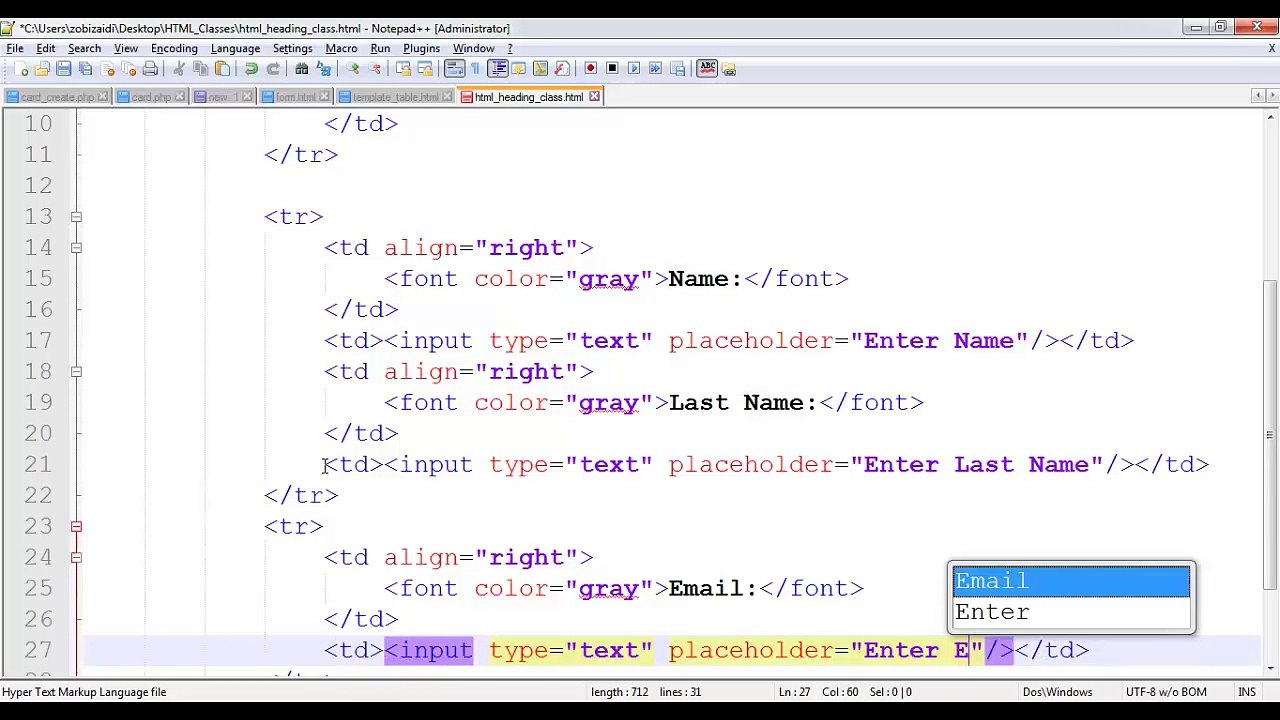Open the Encoding menu
Screen dimensions: 1280x720
tap(174, 48)
